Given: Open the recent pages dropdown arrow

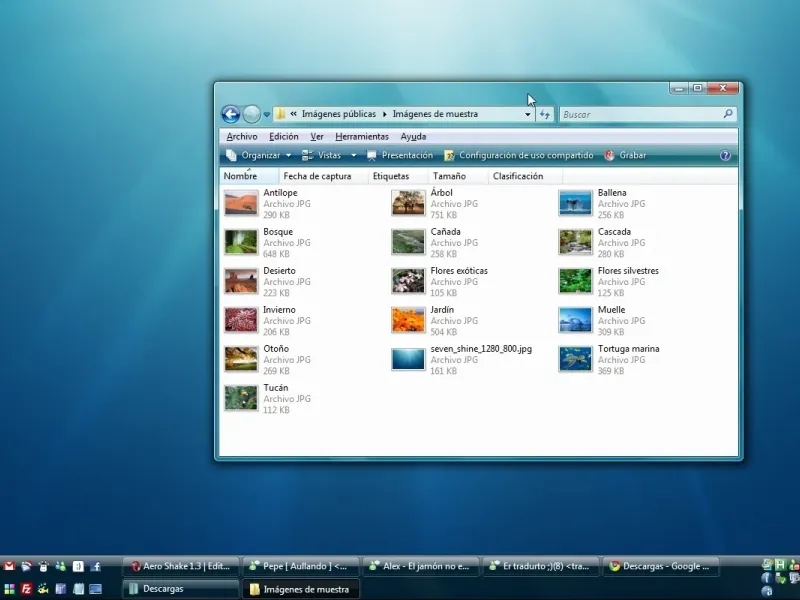Looking at the screenshot, I should [266, 115].
